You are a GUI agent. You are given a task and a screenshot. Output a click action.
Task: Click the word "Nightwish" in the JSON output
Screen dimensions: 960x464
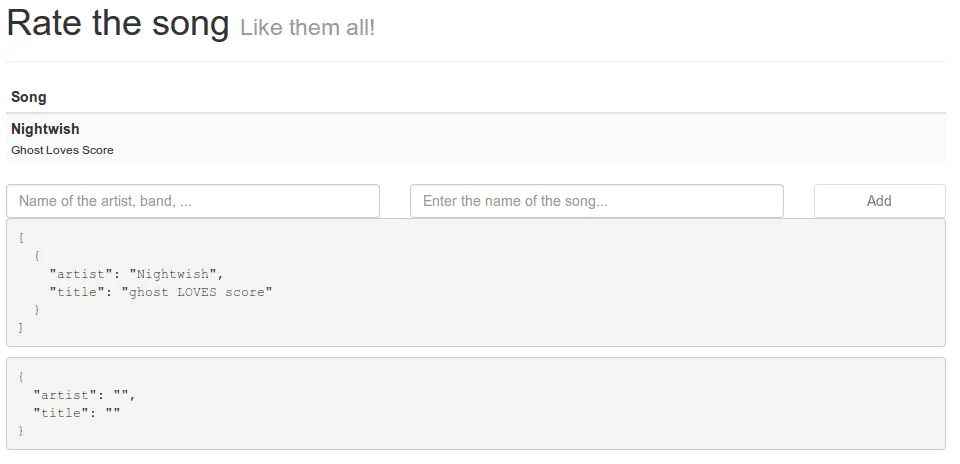(x=176, y=274)
